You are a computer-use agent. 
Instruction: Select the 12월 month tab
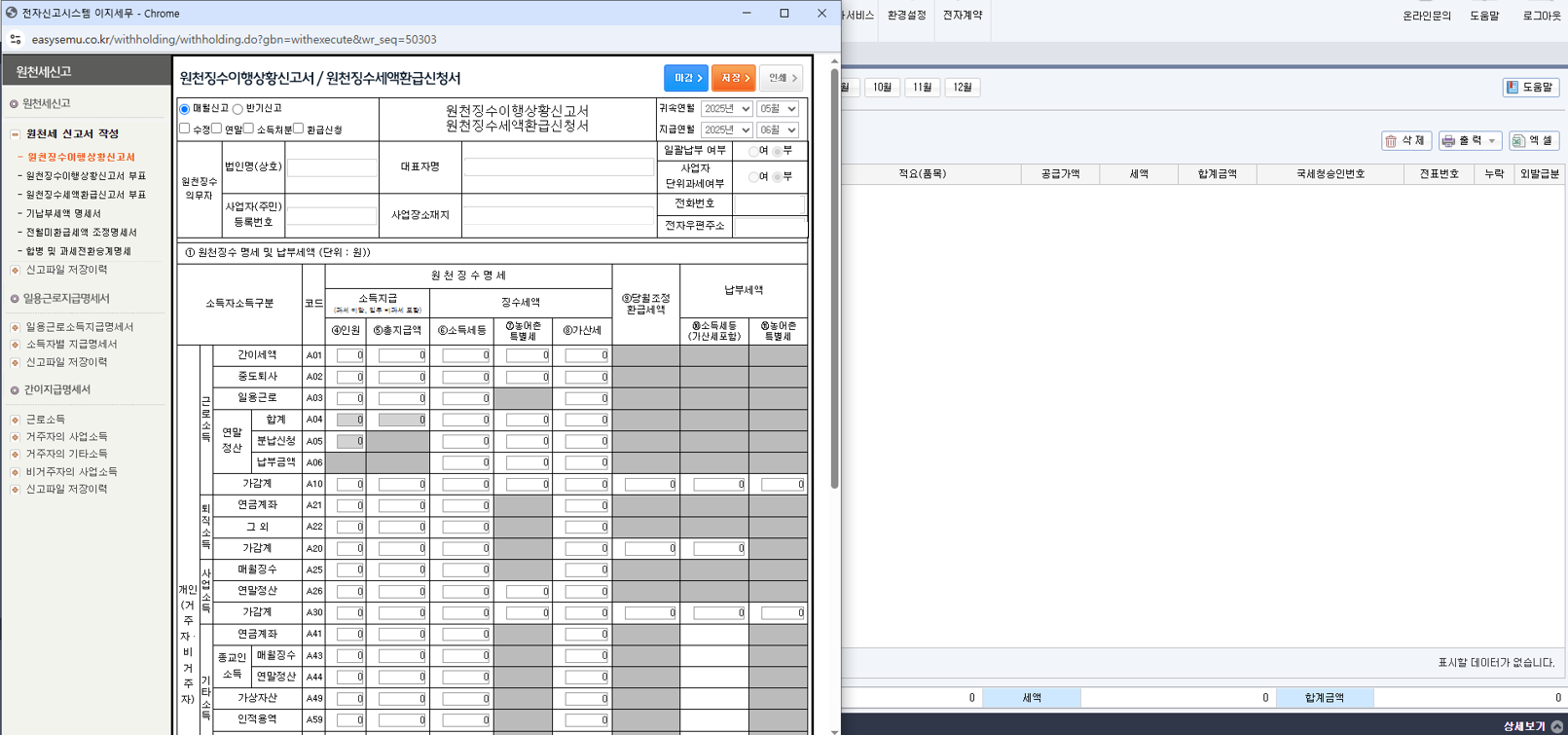(962, 88)
